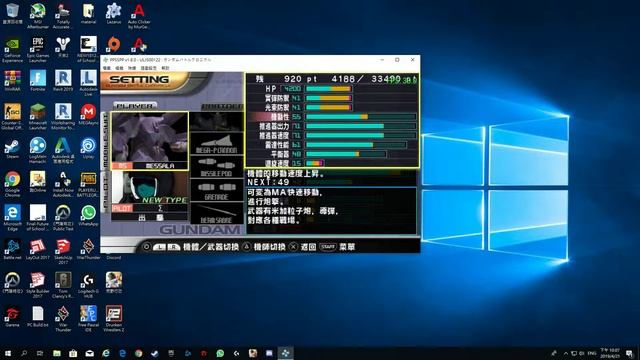Open LayOut 2017 desktop shortcut

pos(38,249)
